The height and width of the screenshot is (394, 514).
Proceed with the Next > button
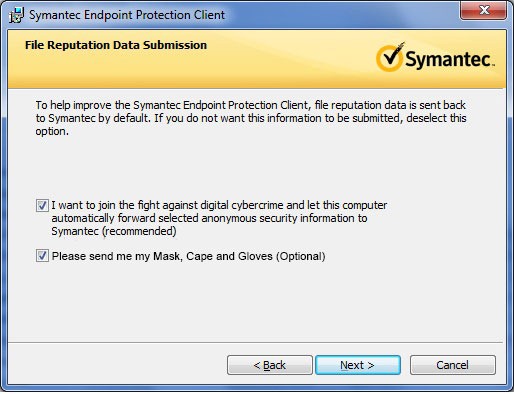coord(358,365)
